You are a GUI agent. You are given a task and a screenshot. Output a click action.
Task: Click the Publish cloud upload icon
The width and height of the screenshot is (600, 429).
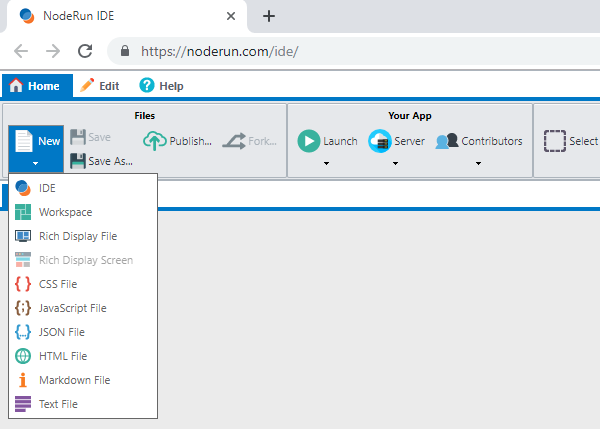click(155, 141)
